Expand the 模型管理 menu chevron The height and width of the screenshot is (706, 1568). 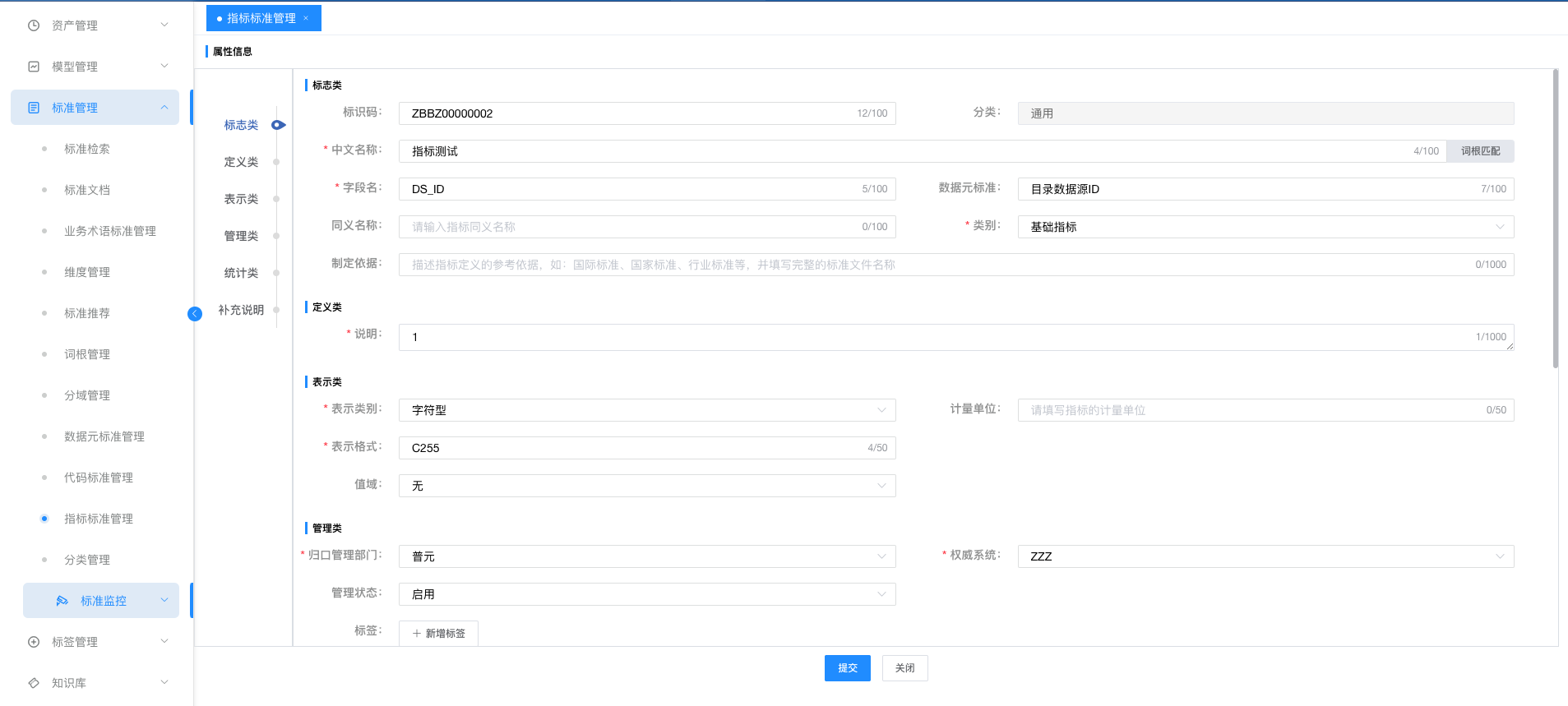[x=164, y=67]
